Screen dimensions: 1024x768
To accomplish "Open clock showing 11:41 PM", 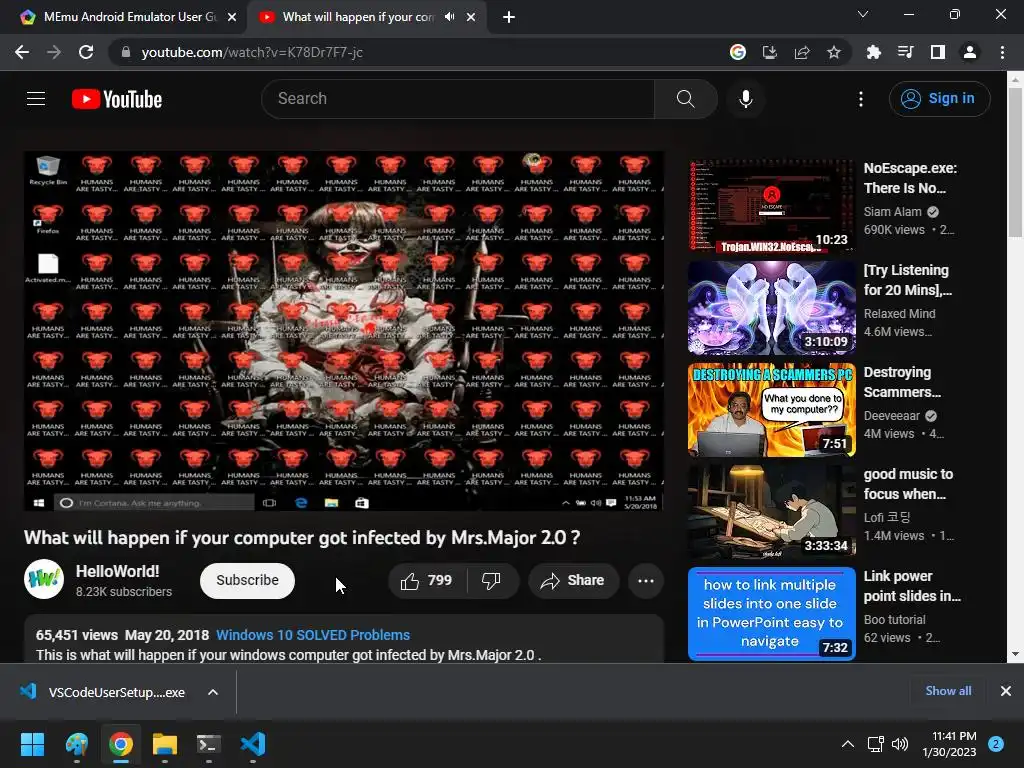I will click(x=949, y=744).
